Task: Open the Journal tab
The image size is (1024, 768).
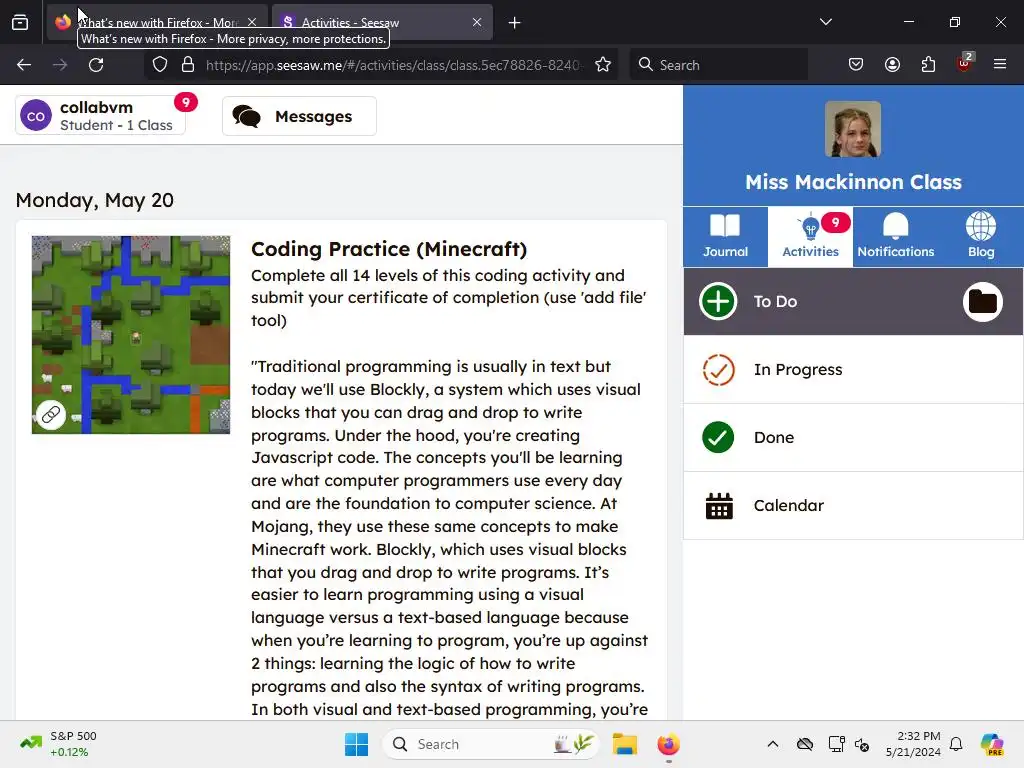Action: [725, 236]
